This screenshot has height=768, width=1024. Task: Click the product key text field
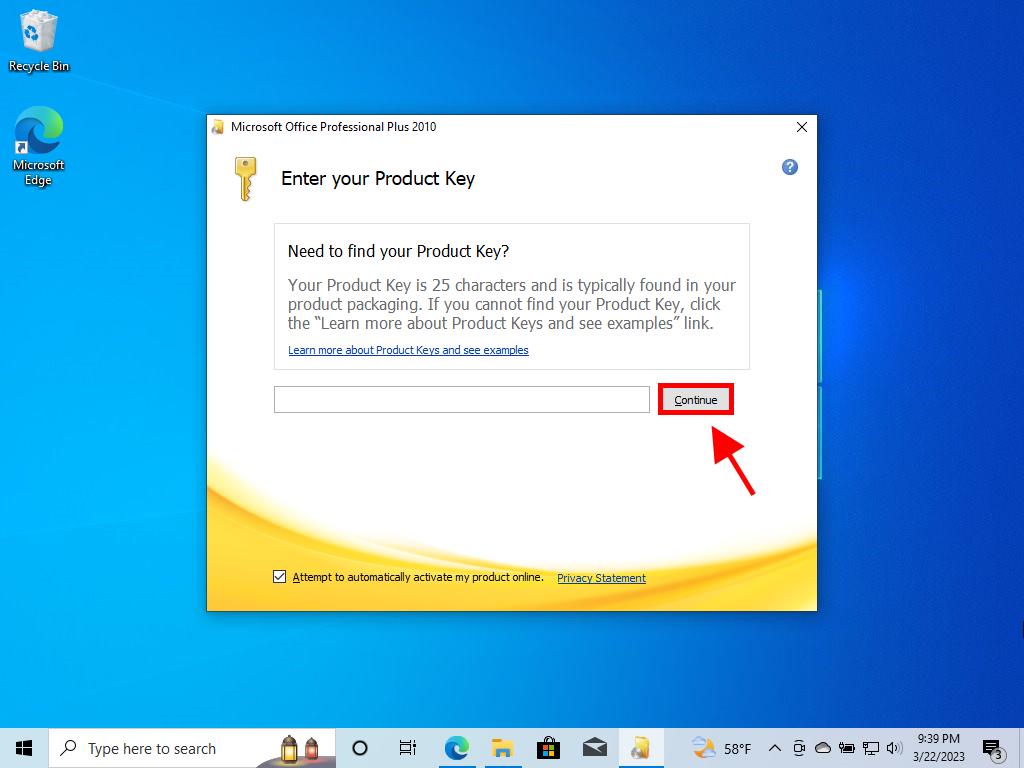[x=462, y=400]
